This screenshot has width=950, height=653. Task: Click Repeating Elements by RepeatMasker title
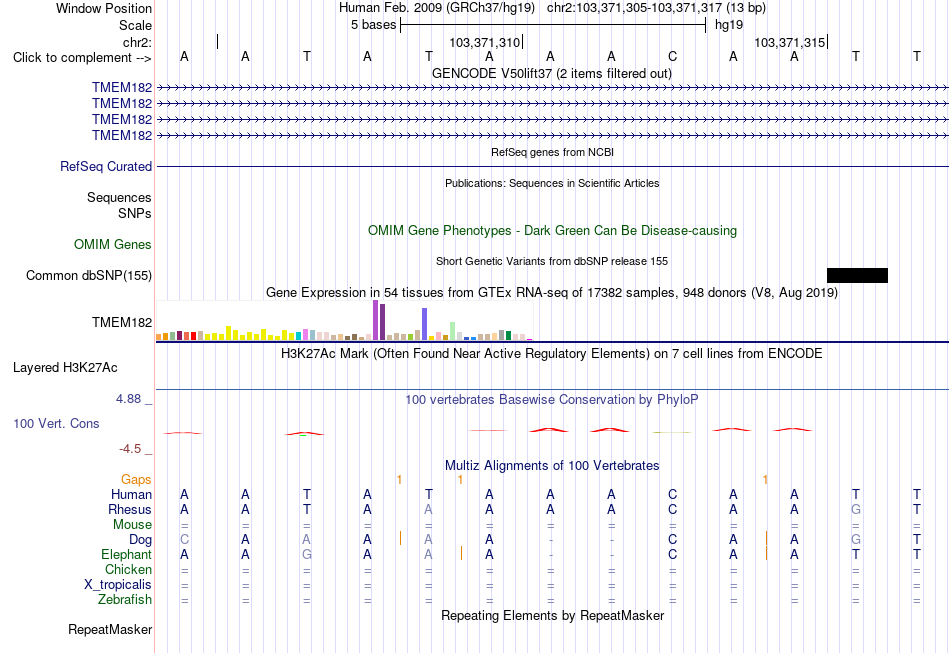553,616
